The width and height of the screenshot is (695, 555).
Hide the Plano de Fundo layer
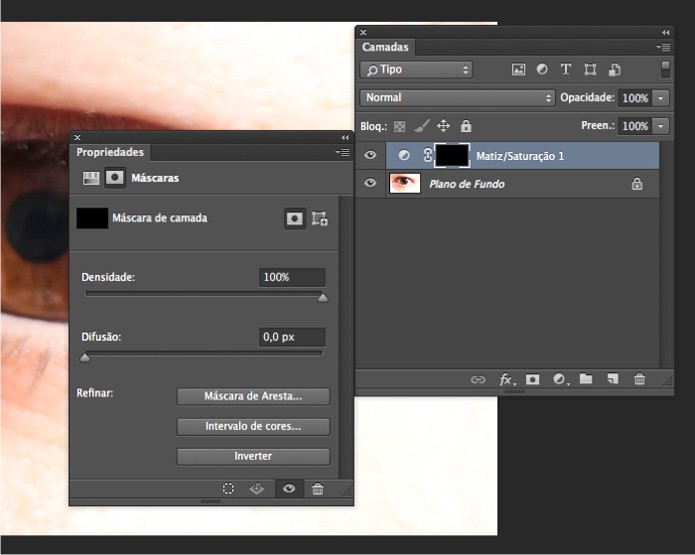[x=371, y=184]
